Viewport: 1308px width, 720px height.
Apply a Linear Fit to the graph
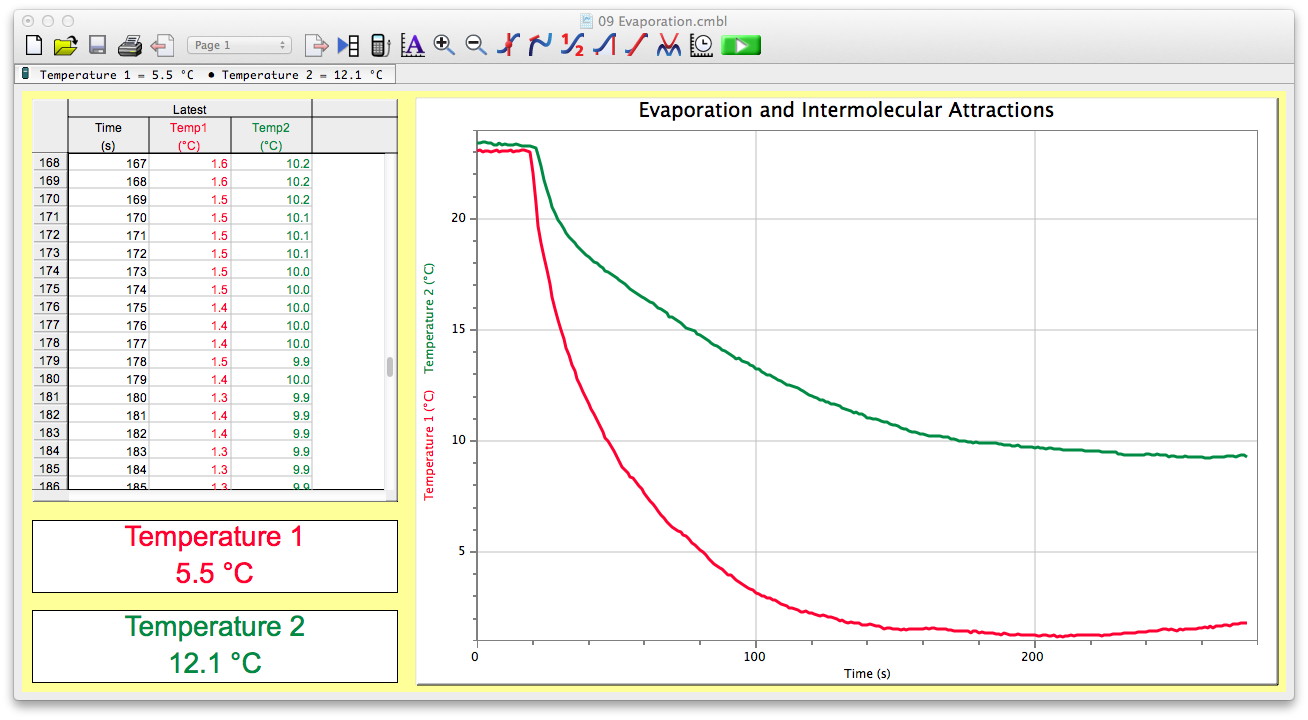tap(635, 45)
